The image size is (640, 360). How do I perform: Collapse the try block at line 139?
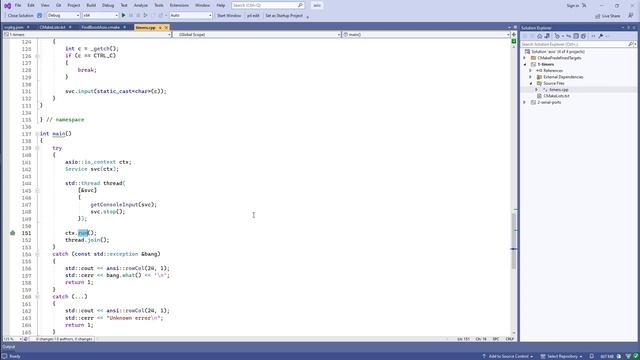(x=37, y=148)
